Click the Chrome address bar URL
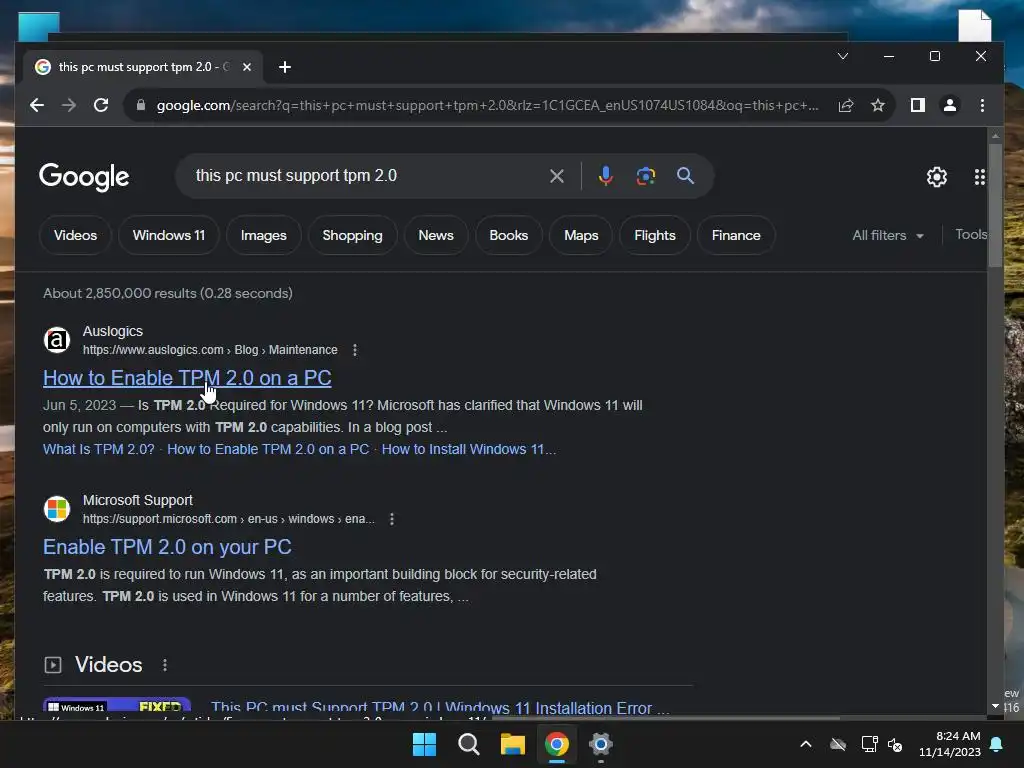This screenshot has width=1024, height=768. click(487, 105)
